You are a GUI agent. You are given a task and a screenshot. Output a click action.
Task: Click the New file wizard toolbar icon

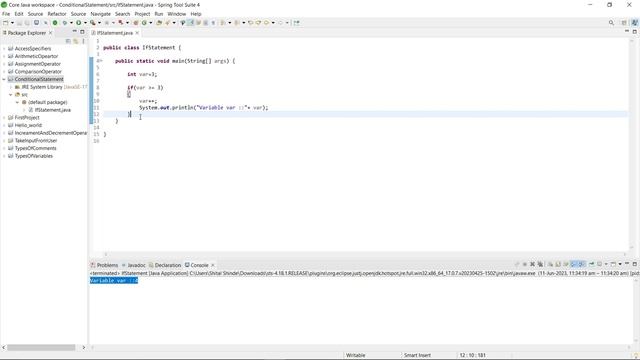pos(5,23)
